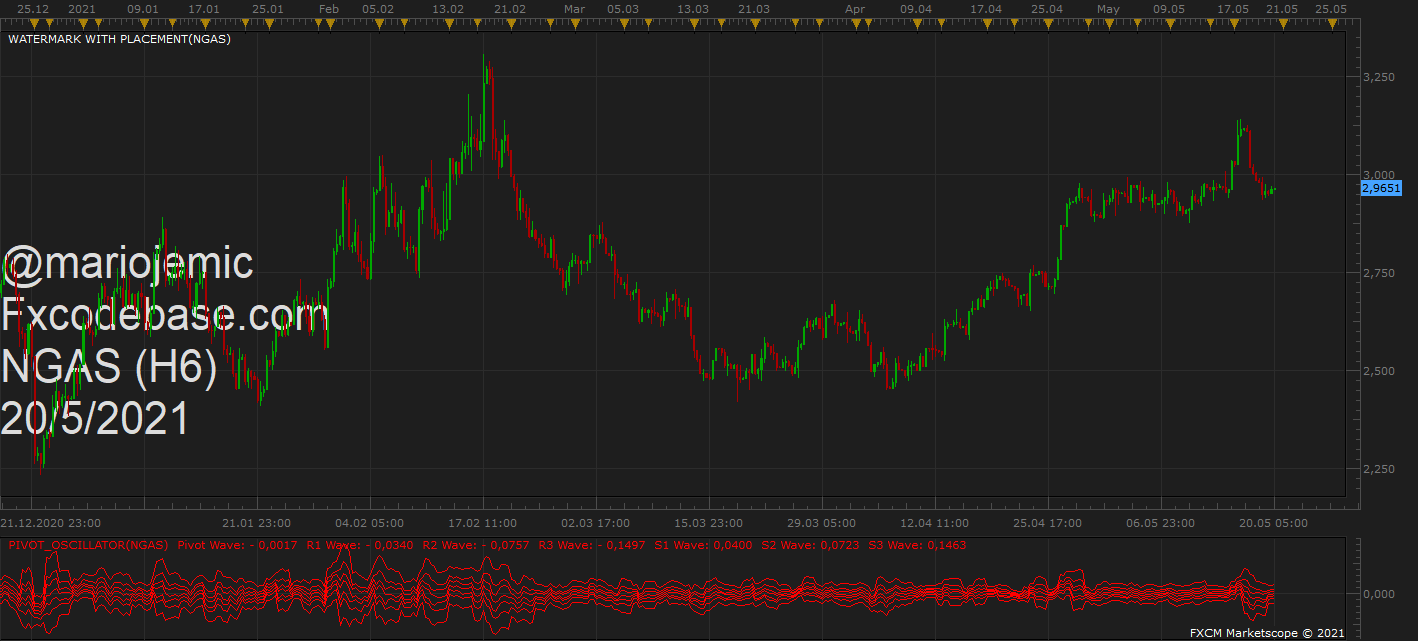Click the 06.05 23:00 date label
The width and height of the screenshot is (1418, 641).
1161,523
